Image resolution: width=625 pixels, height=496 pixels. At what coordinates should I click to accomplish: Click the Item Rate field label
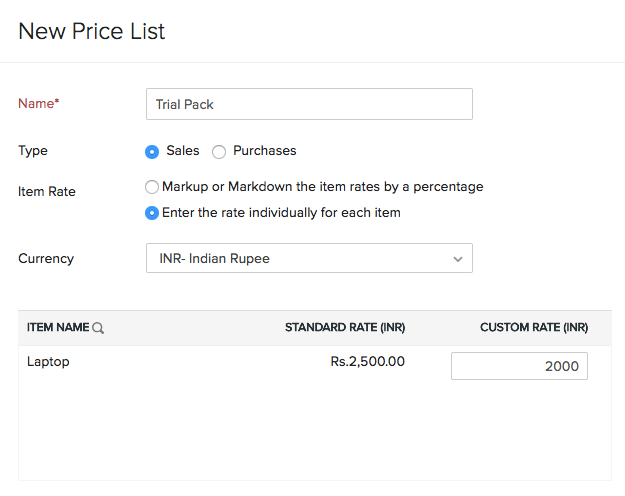click(47, 191)
